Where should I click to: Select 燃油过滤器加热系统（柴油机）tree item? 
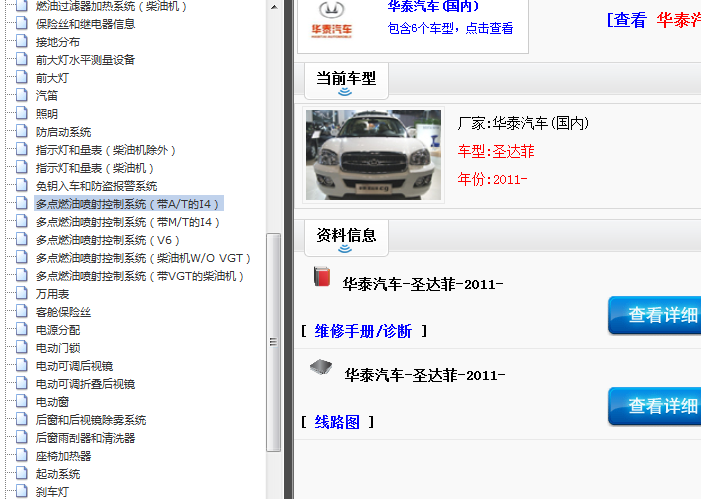coord(111,6)
